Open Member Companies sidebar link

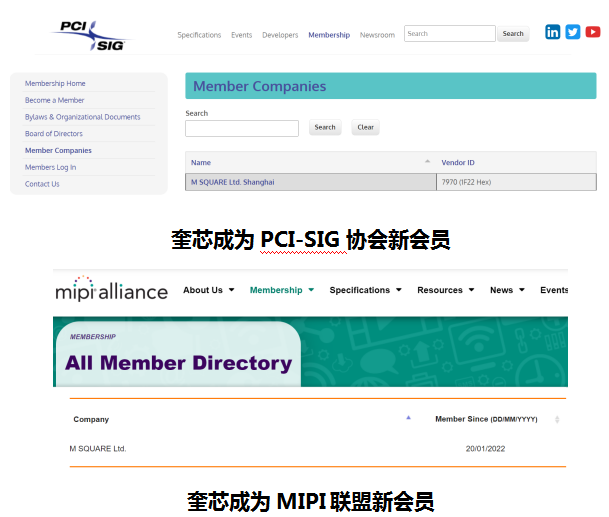[58, 150]
